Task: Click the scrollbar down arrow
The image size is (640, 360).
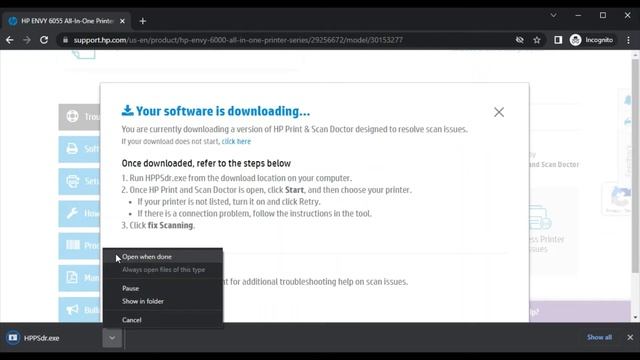Action: coord(635,318)
